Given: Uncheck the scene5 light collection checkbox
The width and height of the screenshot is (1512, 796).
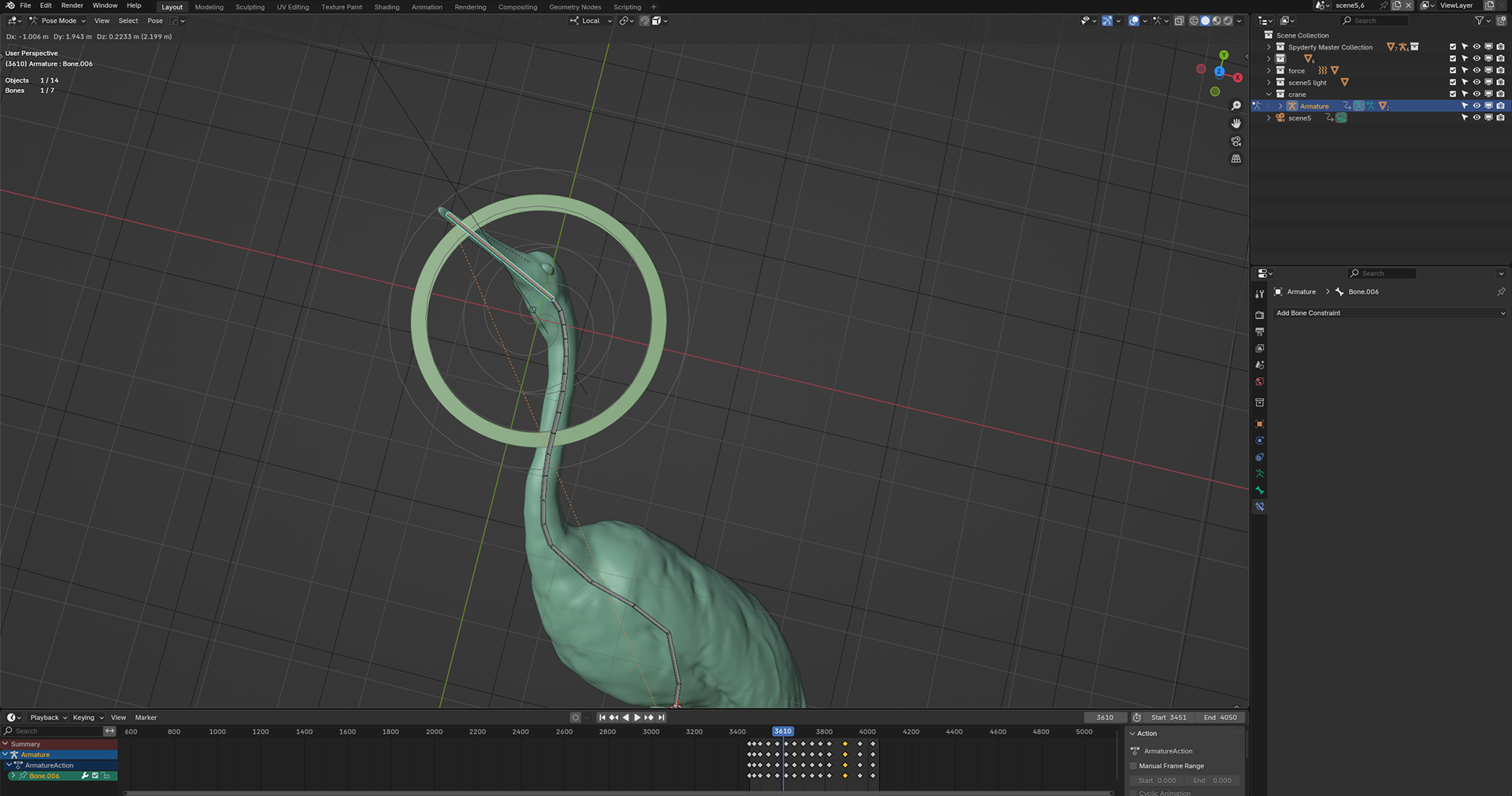Looking at the screenshot, I should tap(1453, 83).
